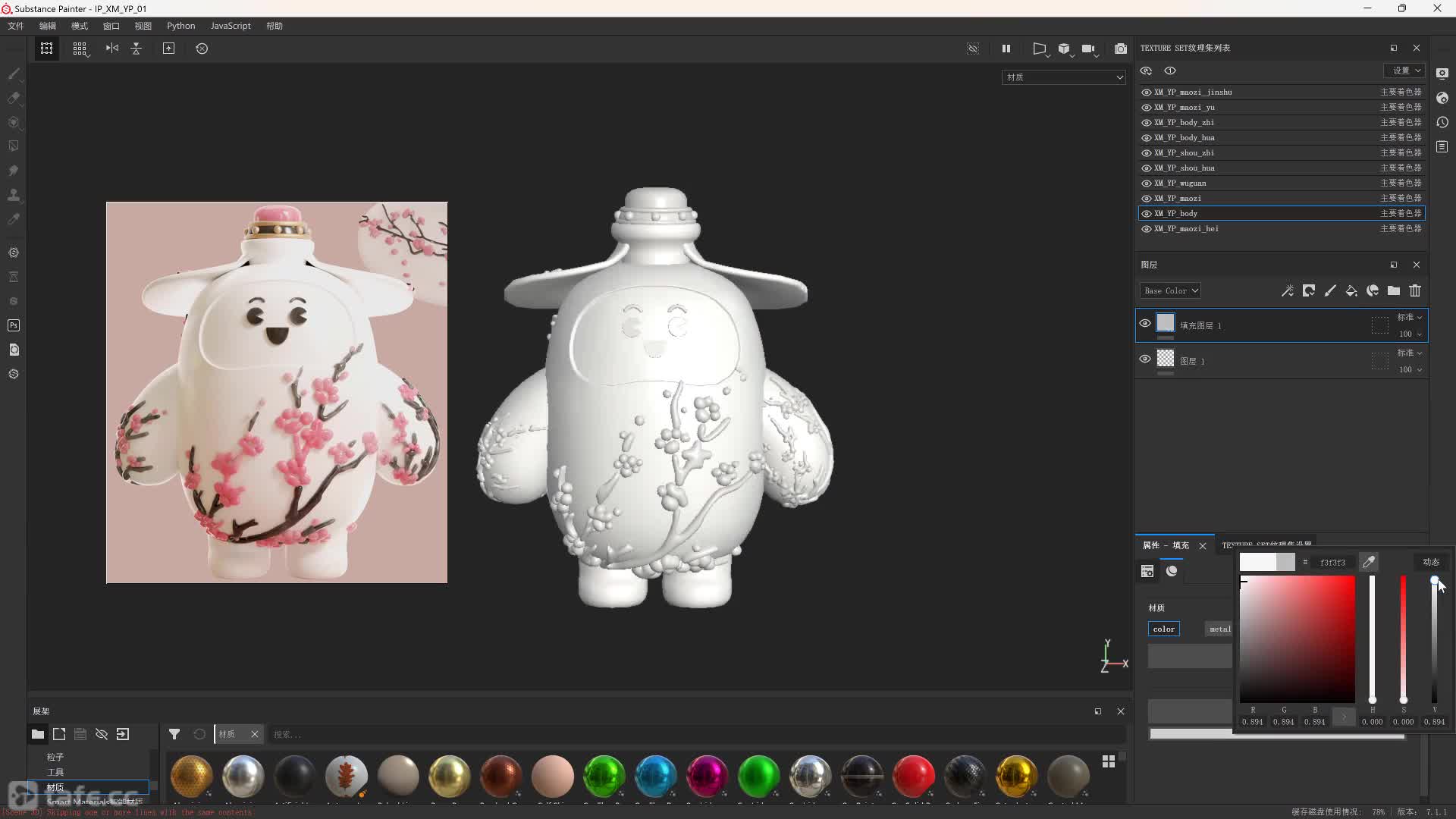The height and width of the screenshot is (819, 1456).
Task: Toggle shelf grid size view icon
Action: (x=1109, y=761)
